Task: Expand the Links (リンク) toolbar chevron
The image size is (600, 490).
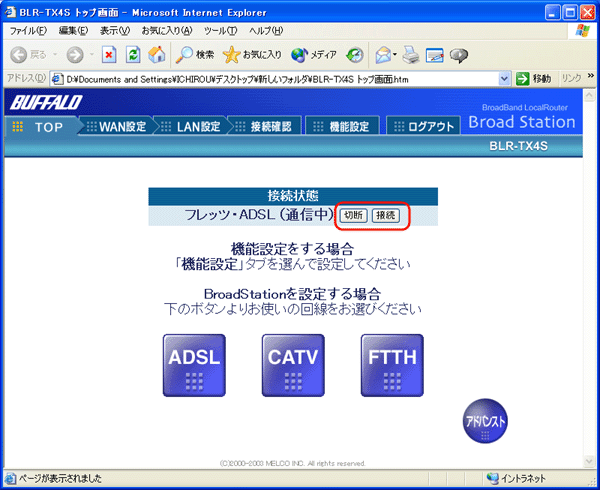Action: 591,76
